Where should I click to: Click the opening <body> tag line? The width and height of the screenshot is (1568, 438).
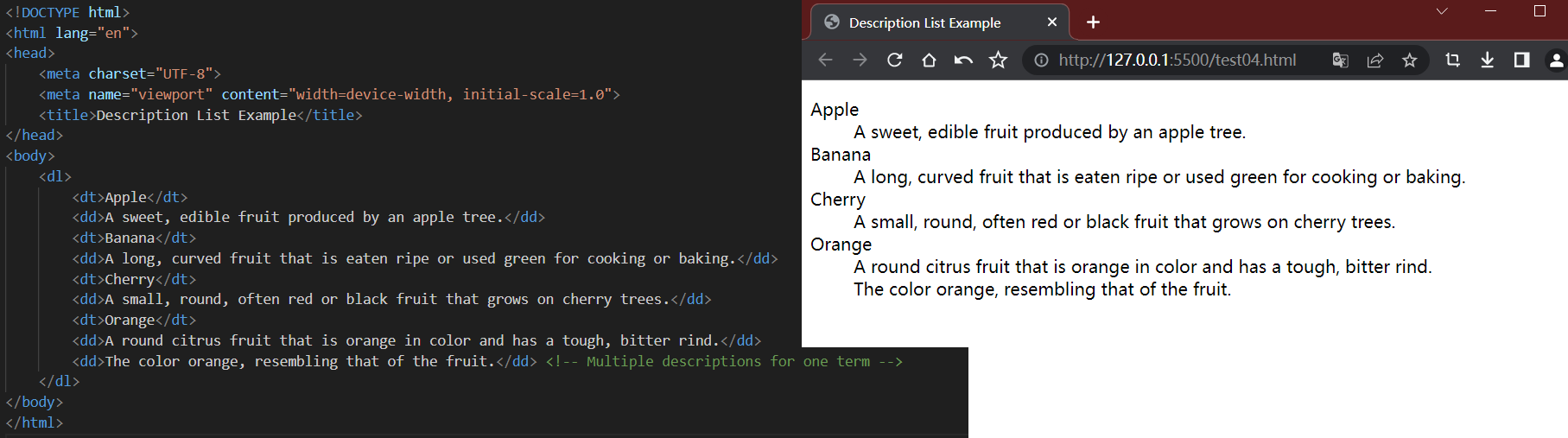coord(30,156)
